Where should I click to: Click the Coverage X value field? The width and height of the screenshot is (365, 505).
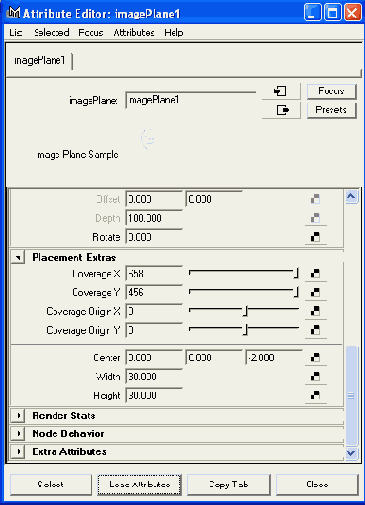coord(154,274)
